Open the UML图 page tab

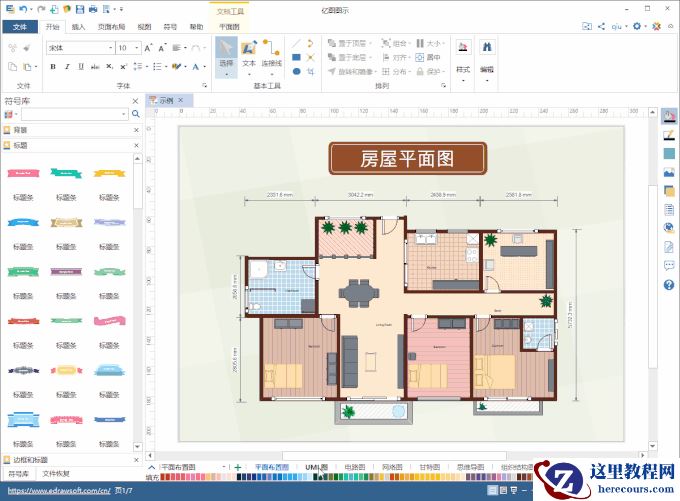316,467
